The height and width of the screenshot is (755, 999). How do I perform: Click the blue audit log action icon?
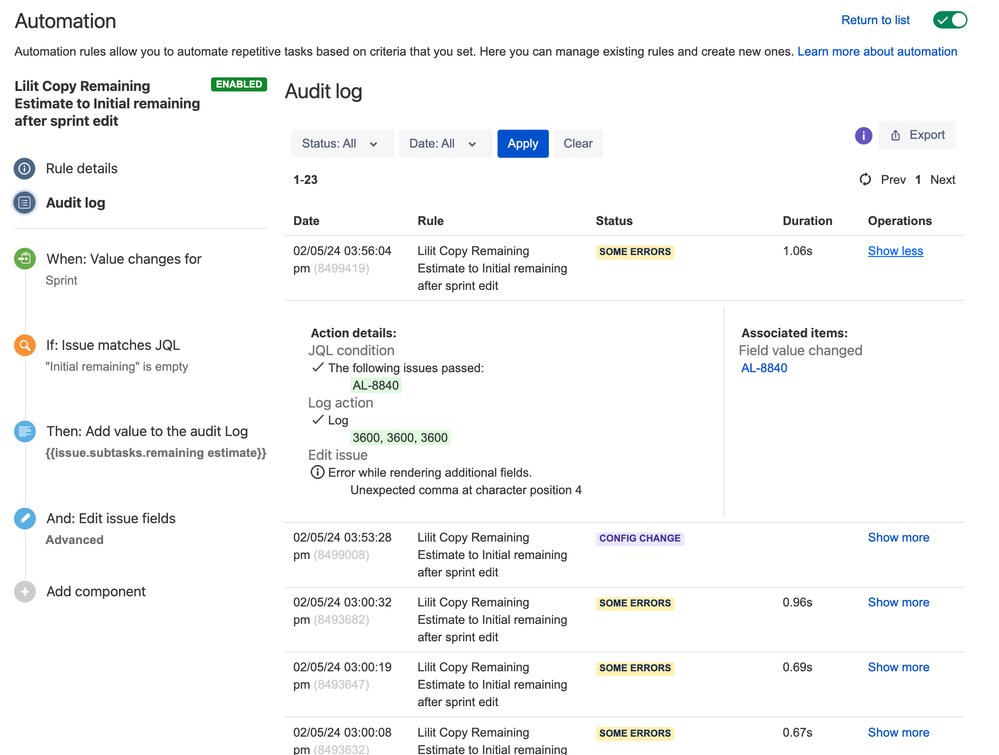[25, 431]
